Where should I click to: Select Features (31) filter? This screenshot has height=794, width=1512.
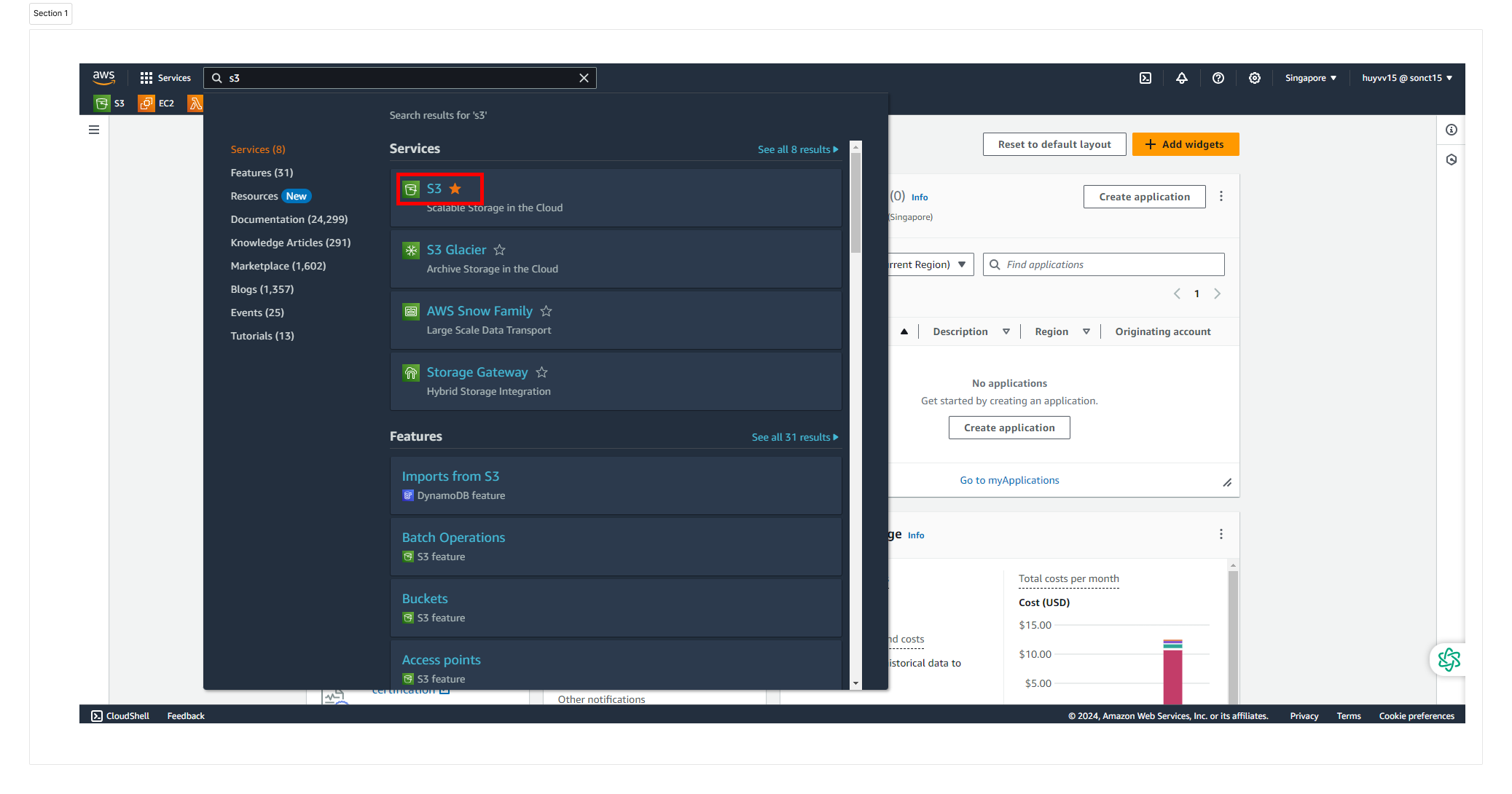[x=262, y=173]
